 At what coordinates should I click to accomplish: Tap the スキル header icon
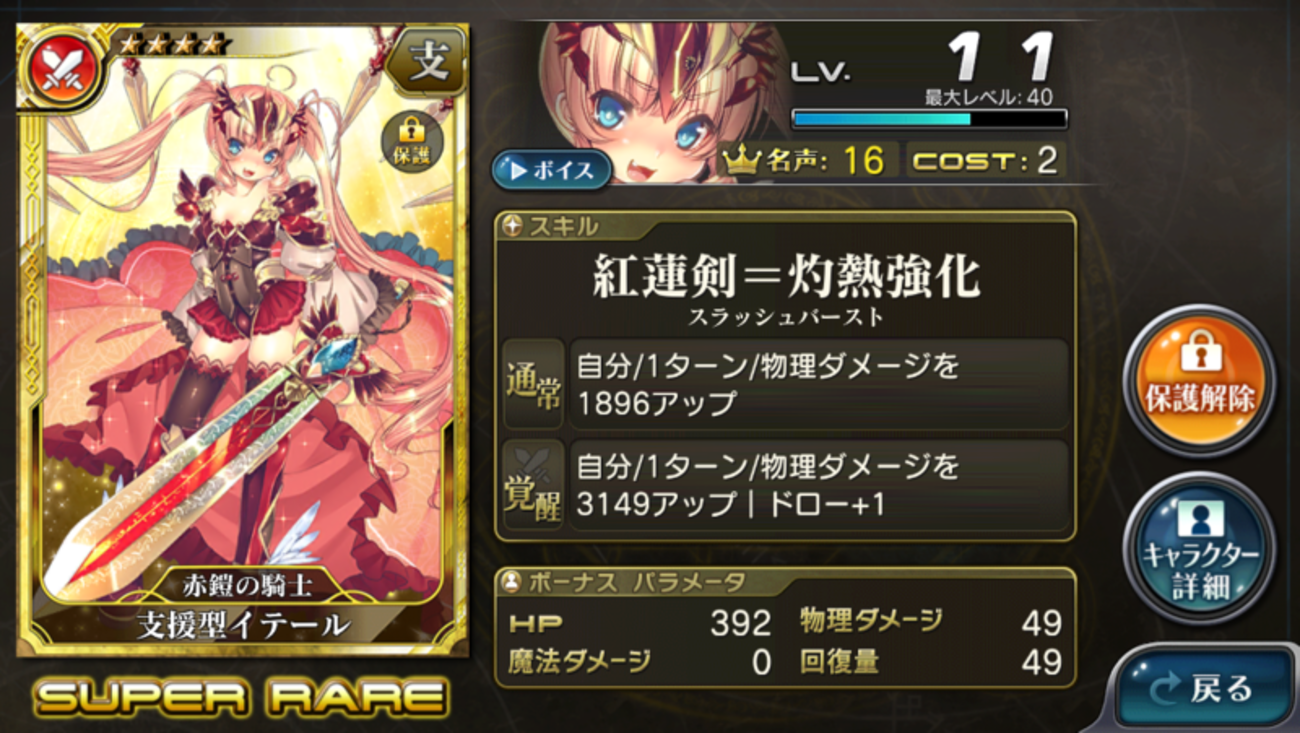click(512, 226)
